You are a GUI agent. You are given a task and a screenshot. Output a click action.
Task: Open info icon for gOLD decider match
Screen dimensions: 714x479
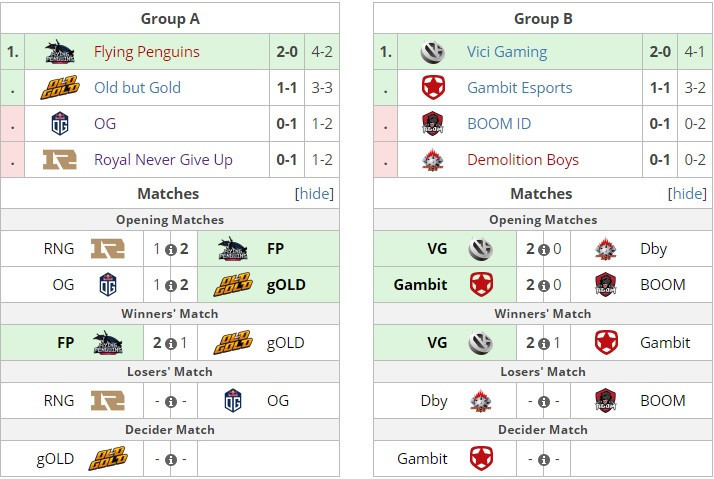pos(171,460)
